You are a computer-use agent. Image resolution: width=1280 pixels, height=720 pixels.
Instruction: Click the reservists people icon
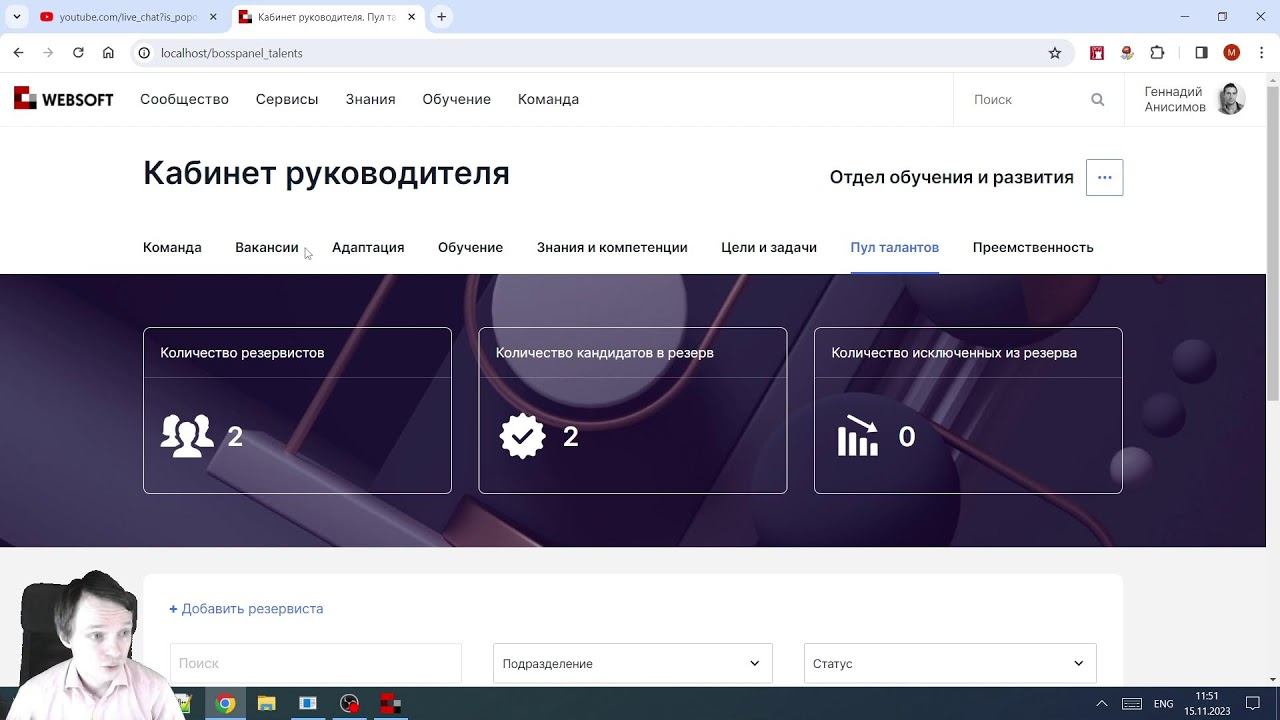click(x=187, y=436)
